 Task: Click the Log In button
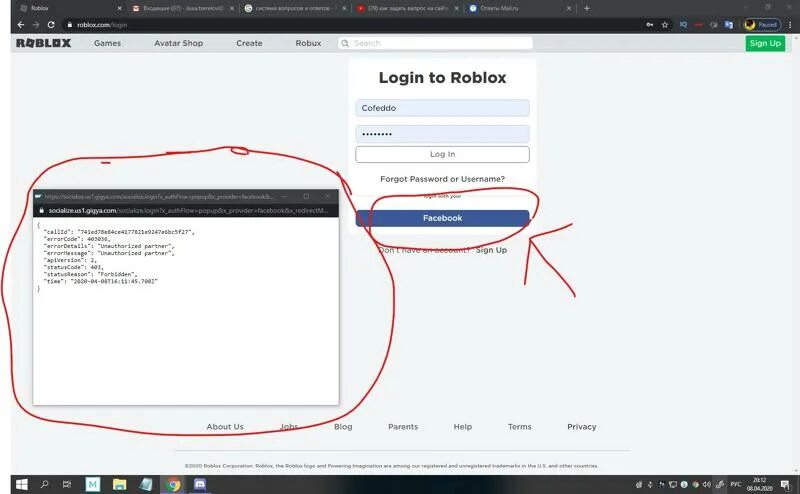coord(442,154)
